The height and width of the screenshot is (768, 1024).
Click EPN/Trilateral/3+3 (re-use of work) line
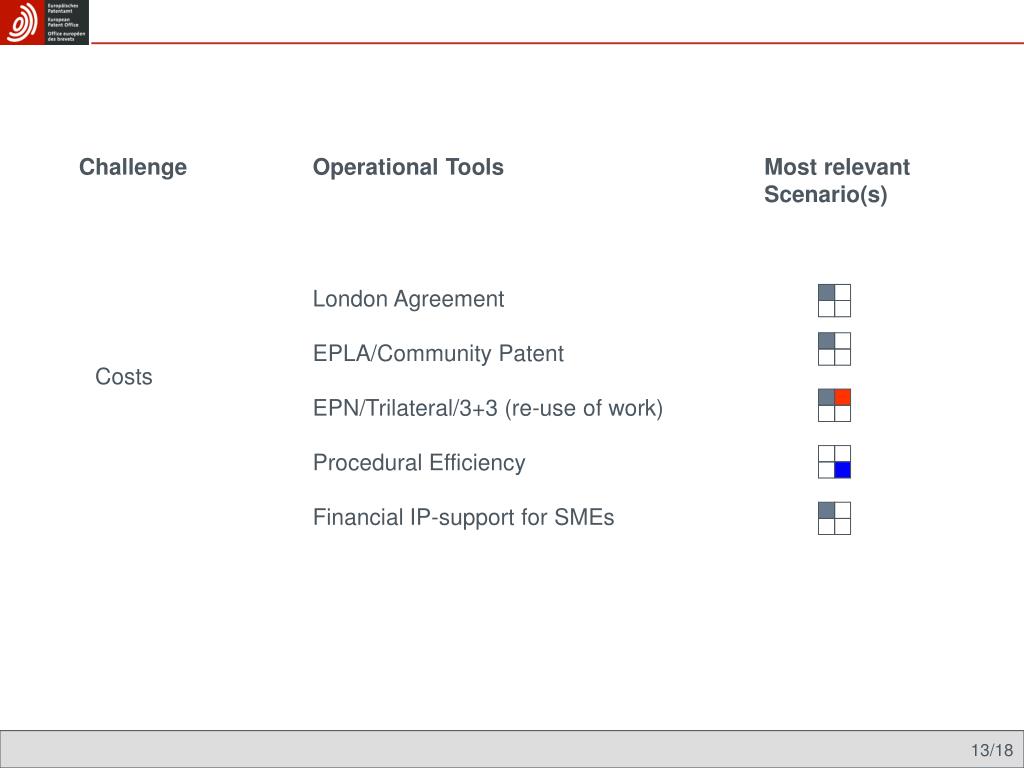point(488,408)
